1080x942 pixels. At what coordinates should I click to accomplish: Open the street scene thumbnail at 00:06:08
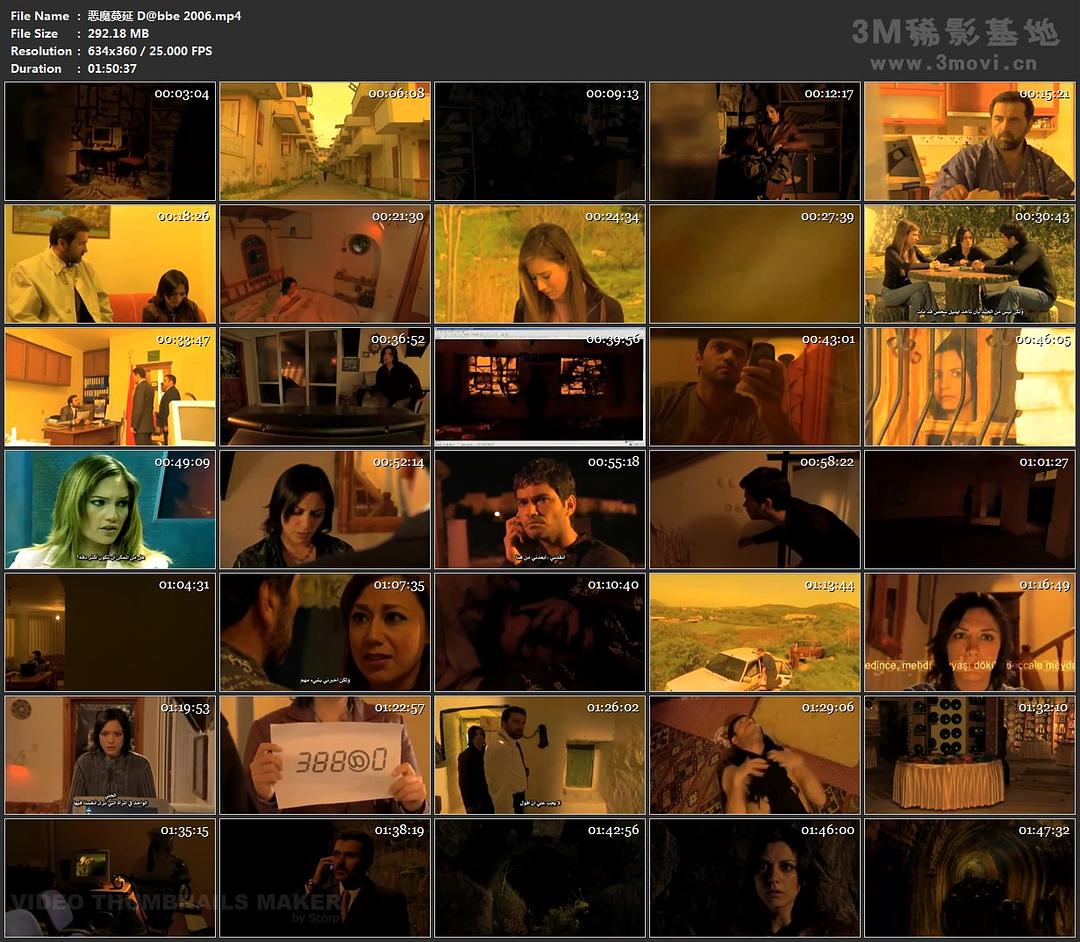[325, 141]
